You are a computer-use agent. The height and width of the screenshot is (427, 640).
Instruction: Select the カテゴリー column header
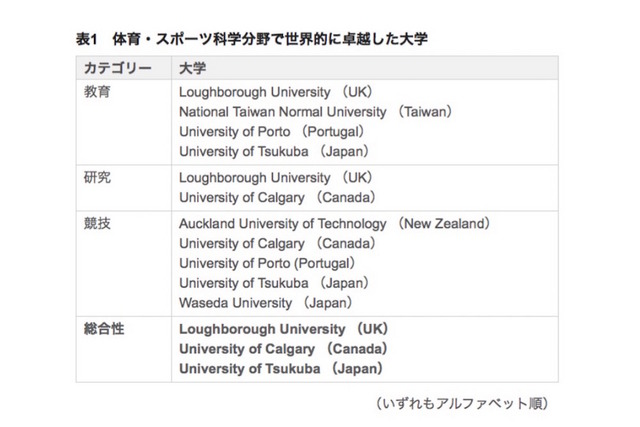[117, 68]
